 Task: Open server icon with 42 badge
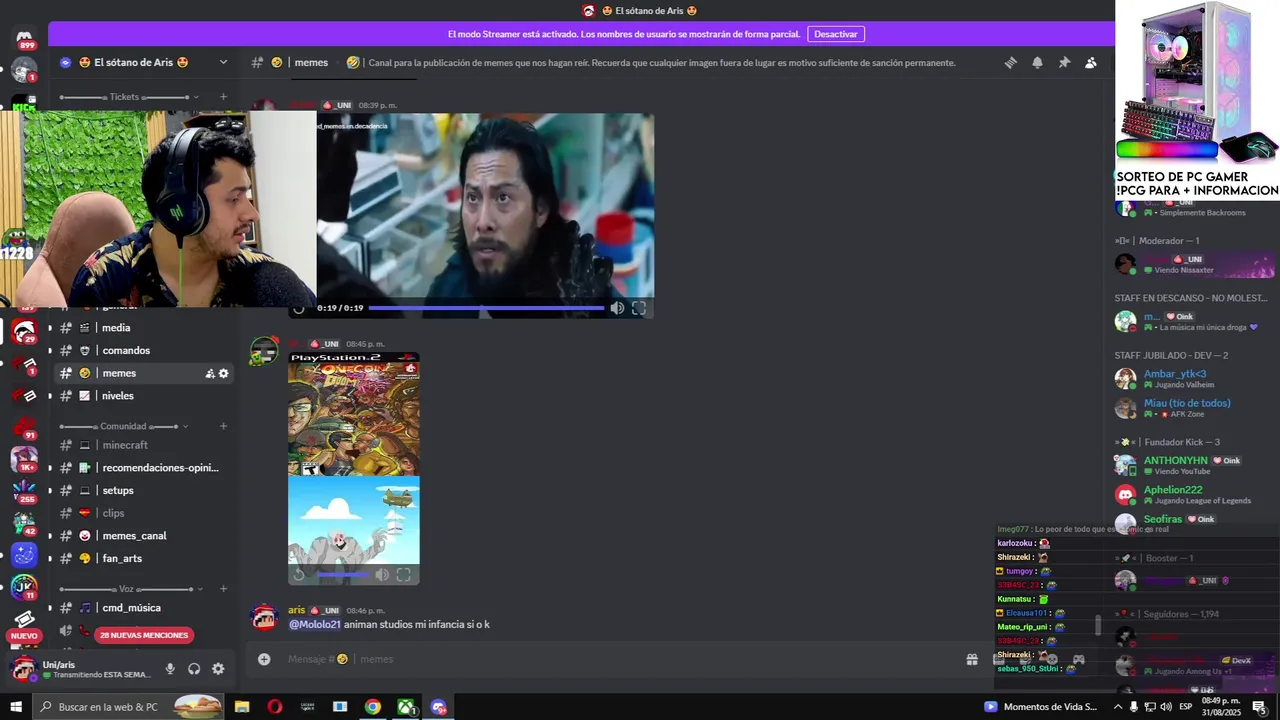point(24,523)
